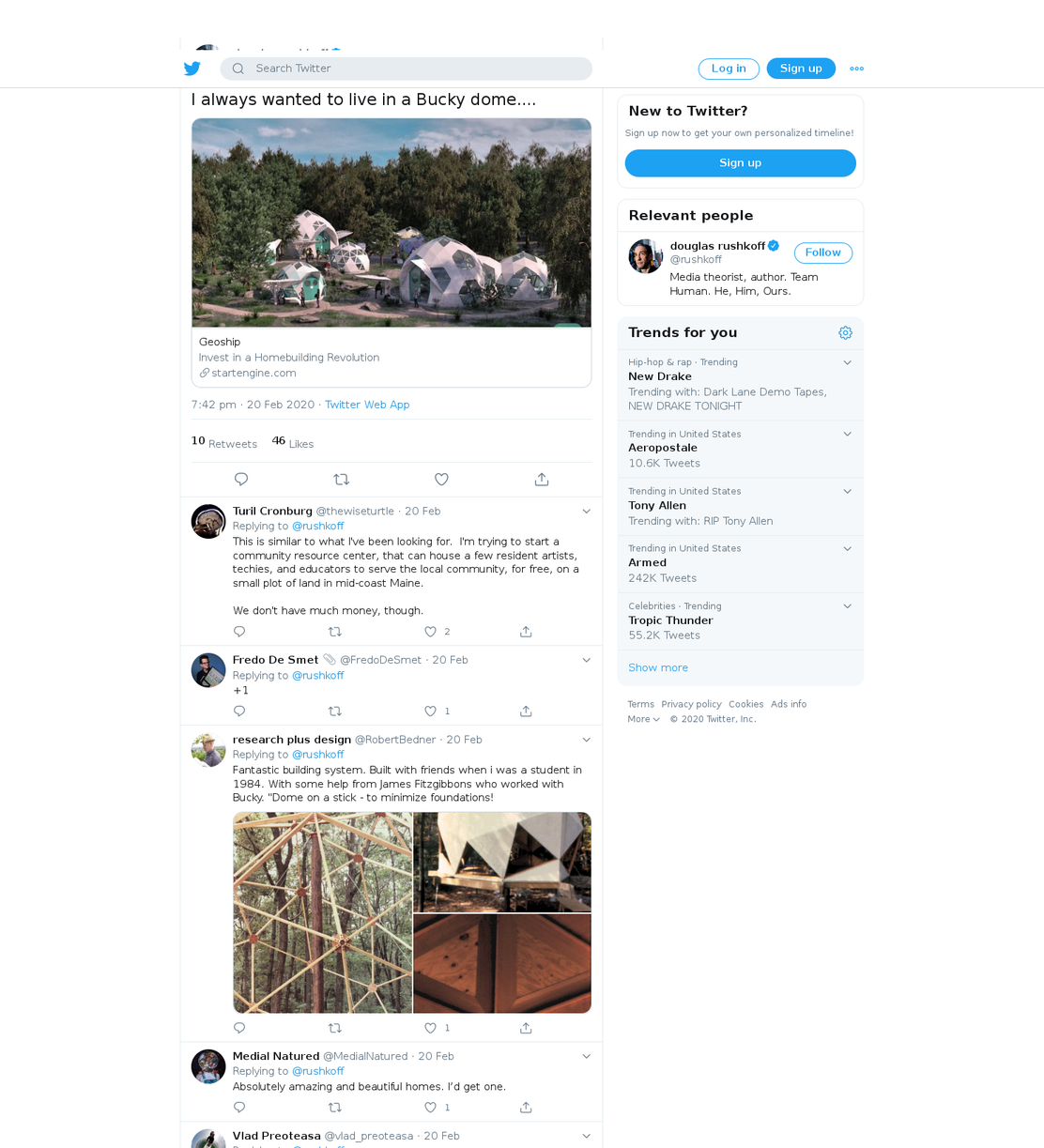The image size is (1044, 1148).
Task: Click the Log in button
Action: click(729, 69)
